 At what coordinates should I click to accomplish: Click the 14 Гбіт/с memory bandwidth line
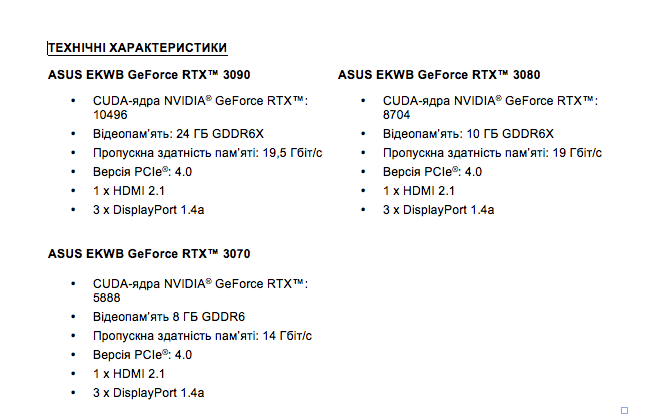pyautogui.click(x=202, y=336)
